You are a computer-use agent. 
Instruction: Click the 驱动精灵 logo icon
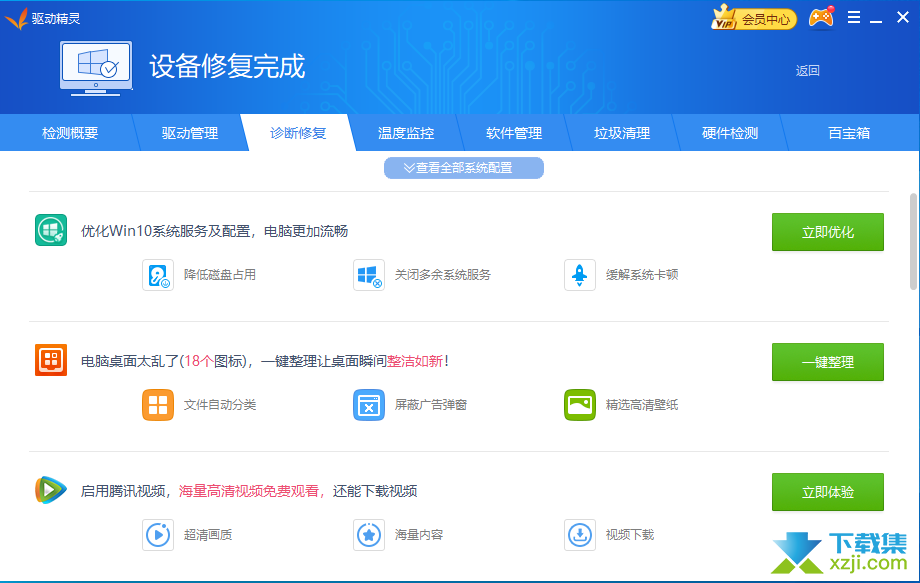click(x=16, y=18)
